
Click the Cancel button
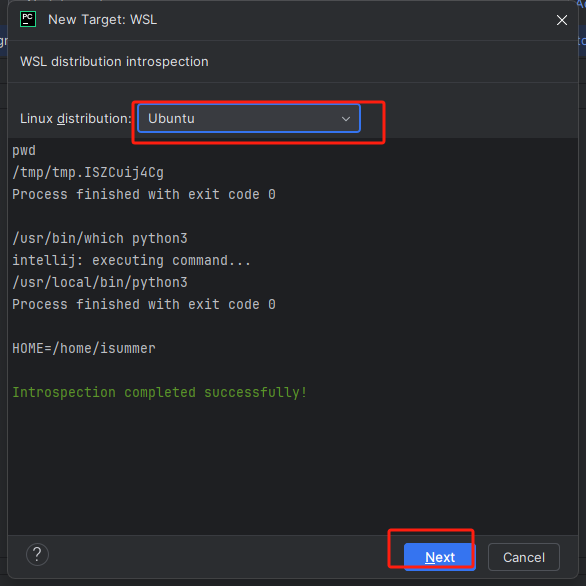click(524, 557)
